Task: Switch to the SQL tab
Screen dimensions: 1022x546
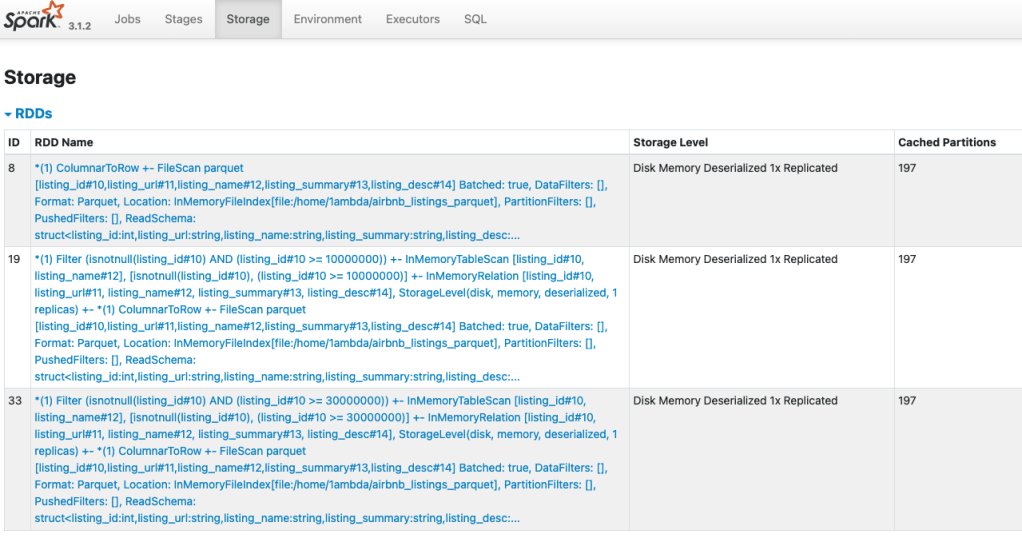Action: 475,19
